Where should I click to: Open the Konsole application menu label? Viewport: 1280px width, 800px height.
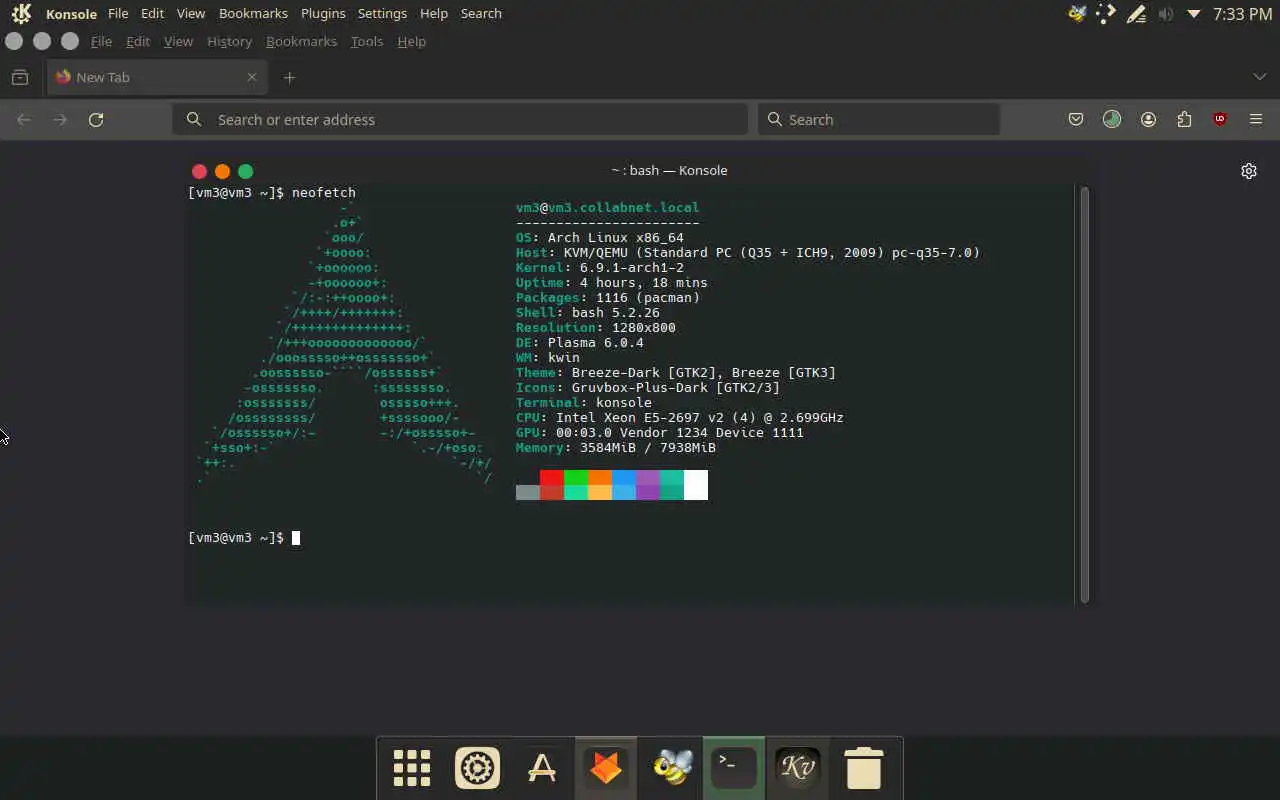[71, 14]
